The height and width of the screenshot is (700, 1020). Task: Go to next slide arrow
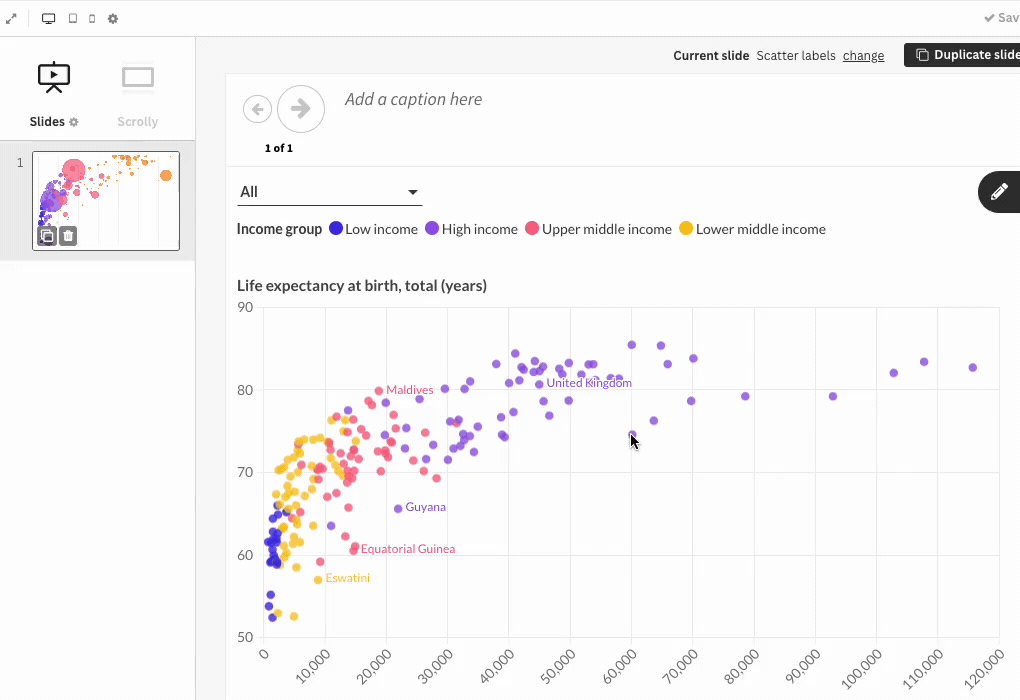pos(301,109)
